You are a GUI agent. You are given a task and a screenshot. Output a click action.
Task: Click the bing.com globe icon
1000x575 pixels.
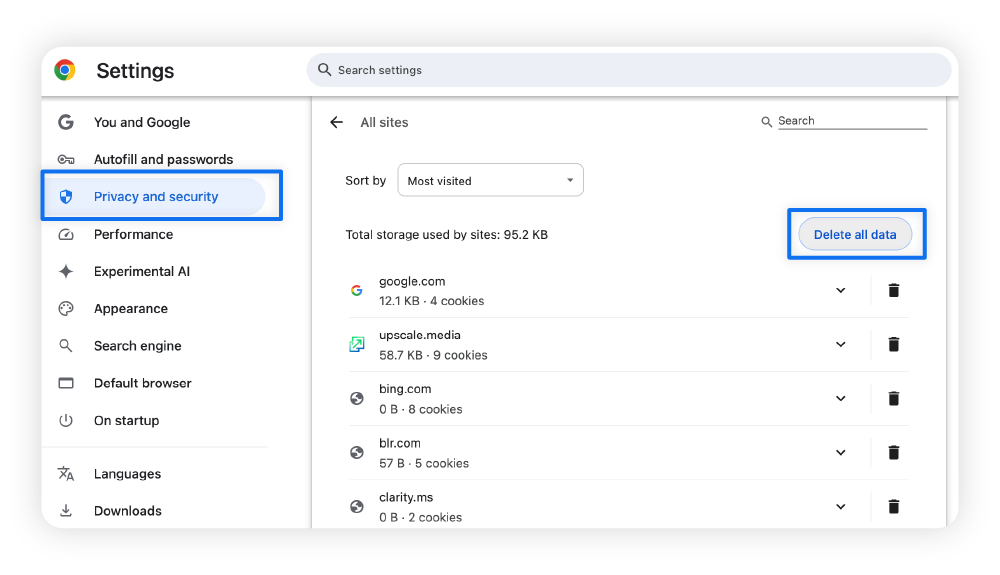coord(357,398)
